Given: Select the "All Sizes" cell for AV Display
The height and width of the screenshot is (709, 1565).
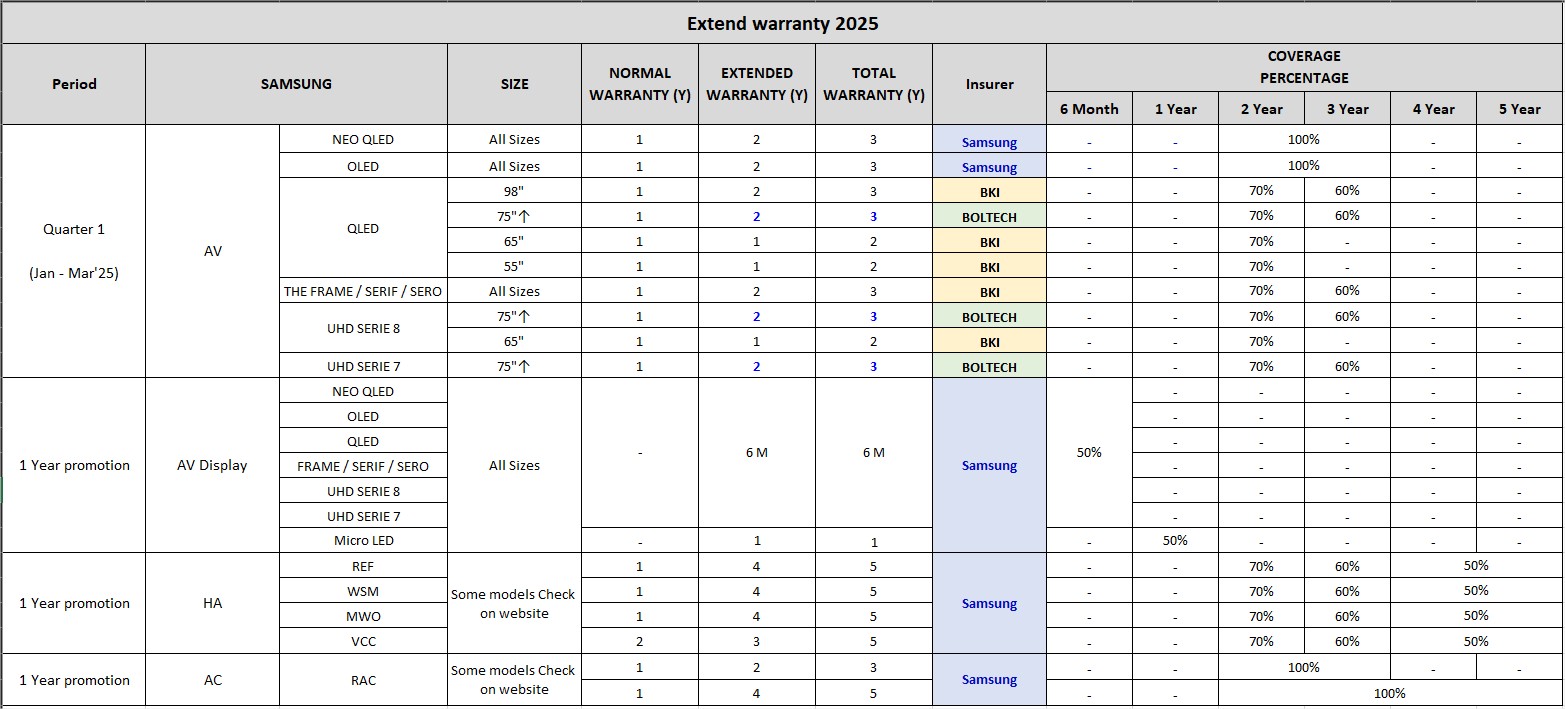Looking at the screenshot, I should (514, 465).
